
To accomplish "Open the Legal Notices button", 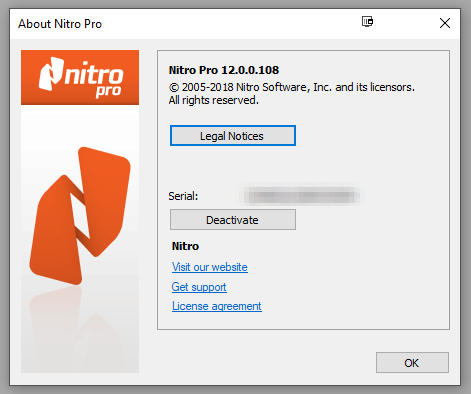I will [x=233, y=136].
